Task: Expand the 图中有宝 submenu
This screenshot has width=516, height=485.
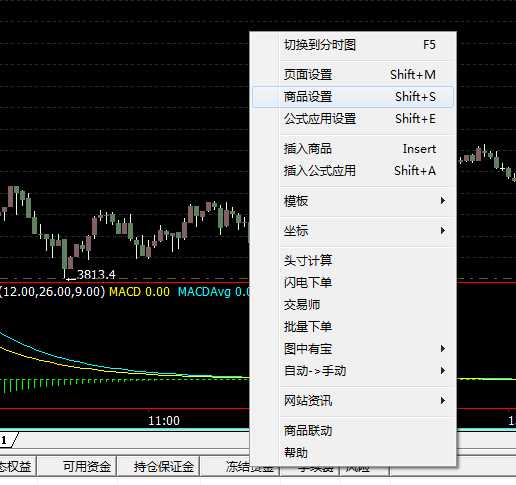Action: click(x=353, y=349)
